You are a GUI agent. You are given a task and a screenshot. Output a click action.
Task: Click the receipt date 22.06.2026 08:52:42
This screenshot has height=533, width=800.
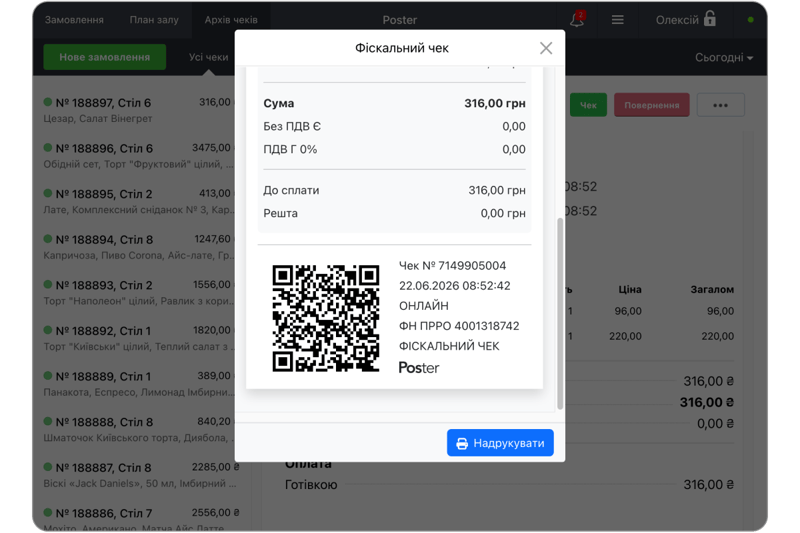[454, 286]
